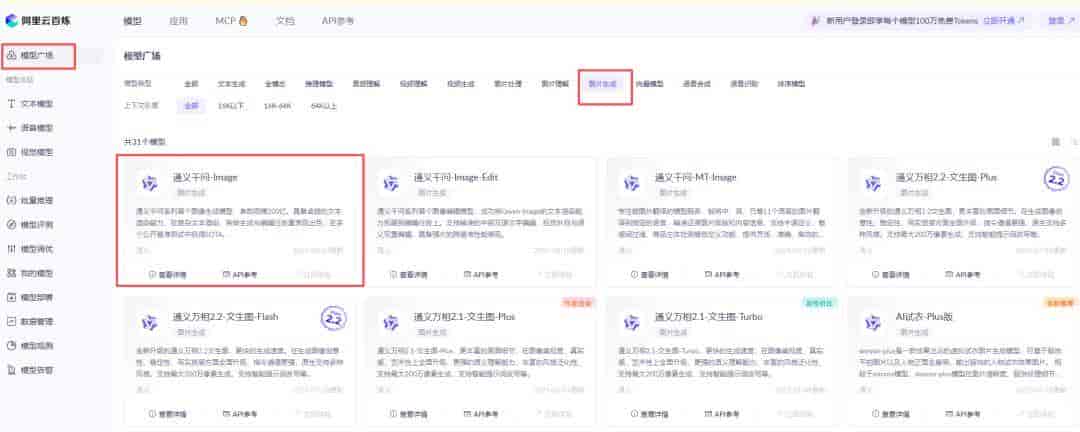This screenshot has width=1080, height=432.
Task: Click the 登录 link at top right
Action: pos(1061,21)
